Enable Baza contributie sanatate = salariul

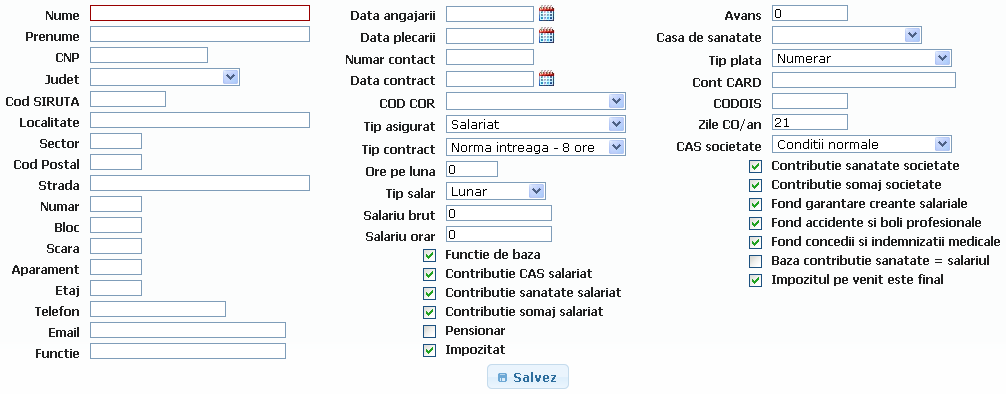[756, 262]
